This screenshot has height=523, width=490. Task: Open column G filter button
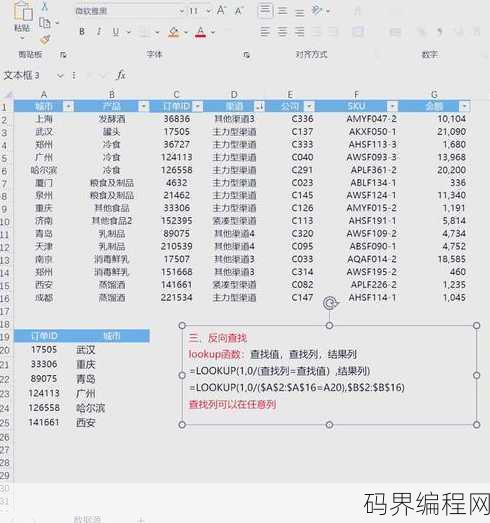point(465,106)
